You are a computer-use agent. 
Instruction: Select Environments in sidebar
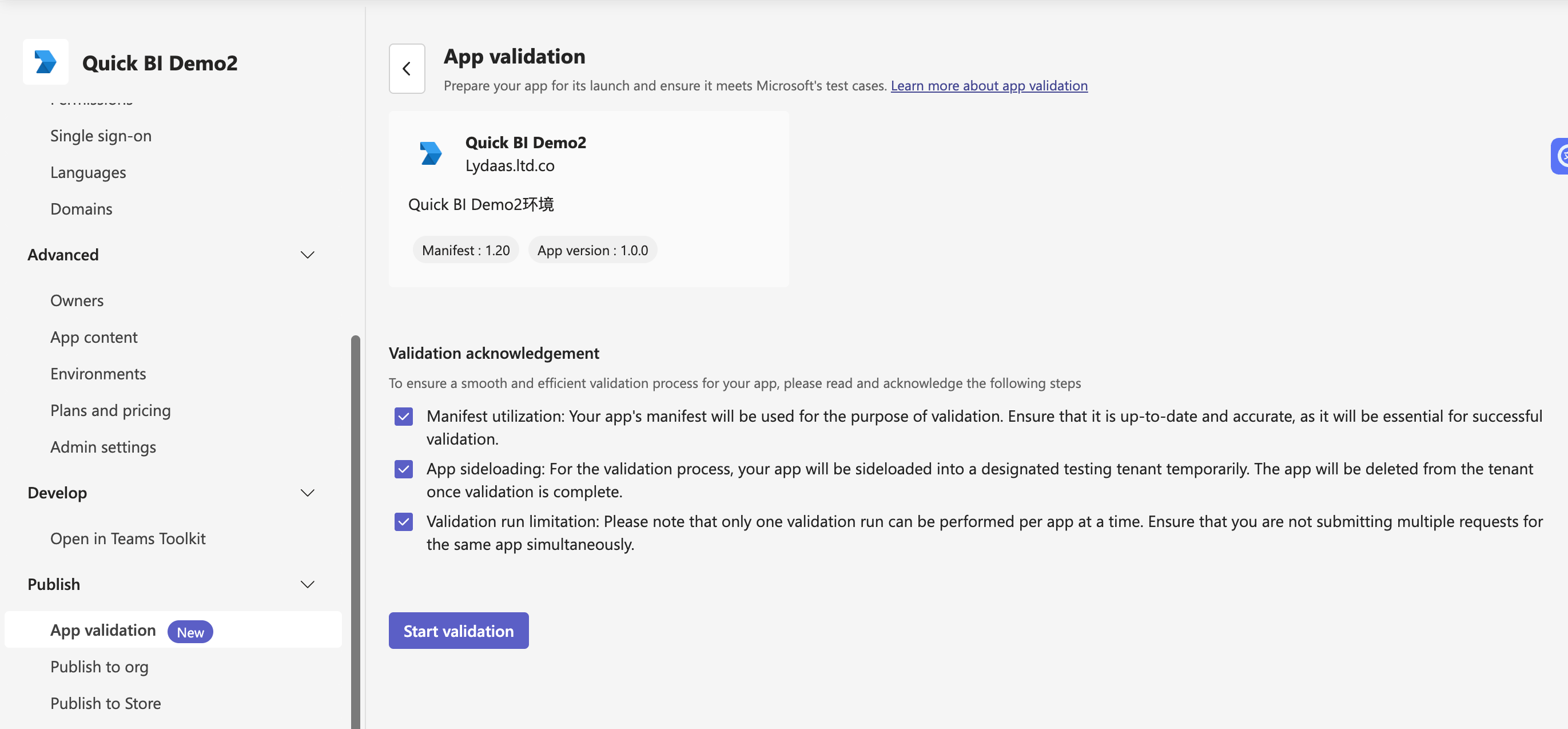[x=98, y=373]
